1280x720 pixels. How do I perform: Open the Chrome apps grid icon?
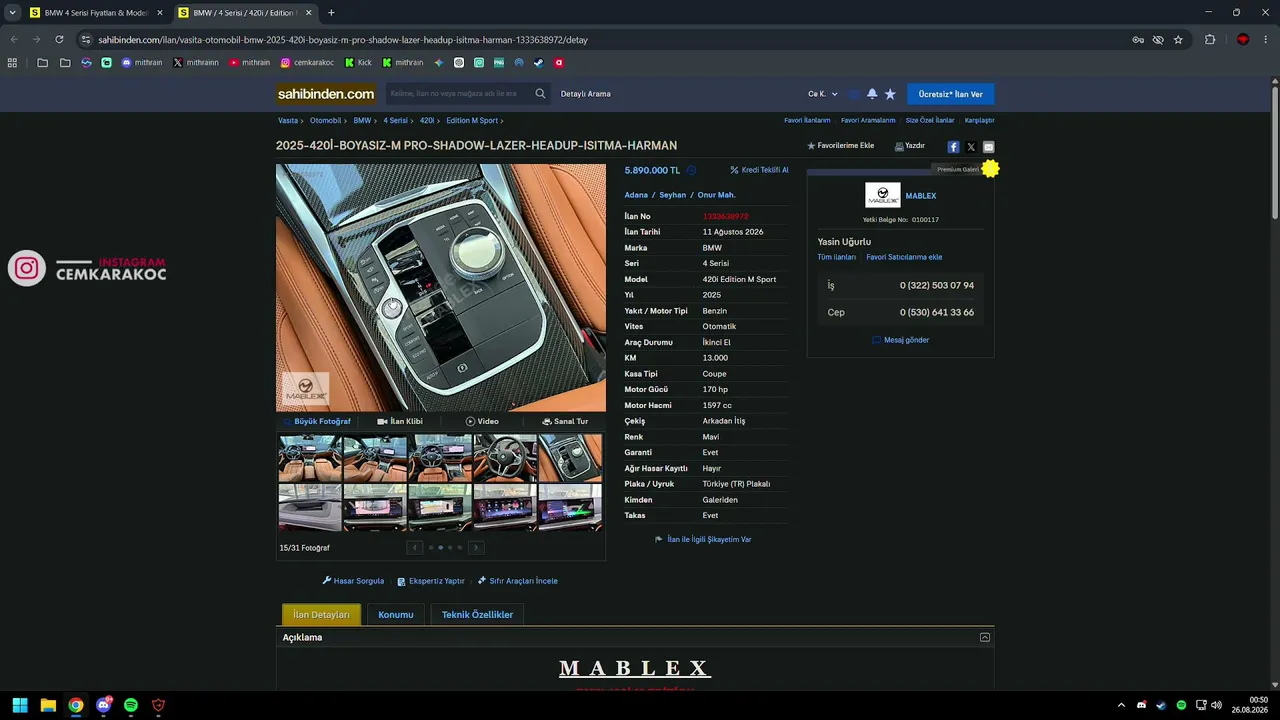coord(12,62)
